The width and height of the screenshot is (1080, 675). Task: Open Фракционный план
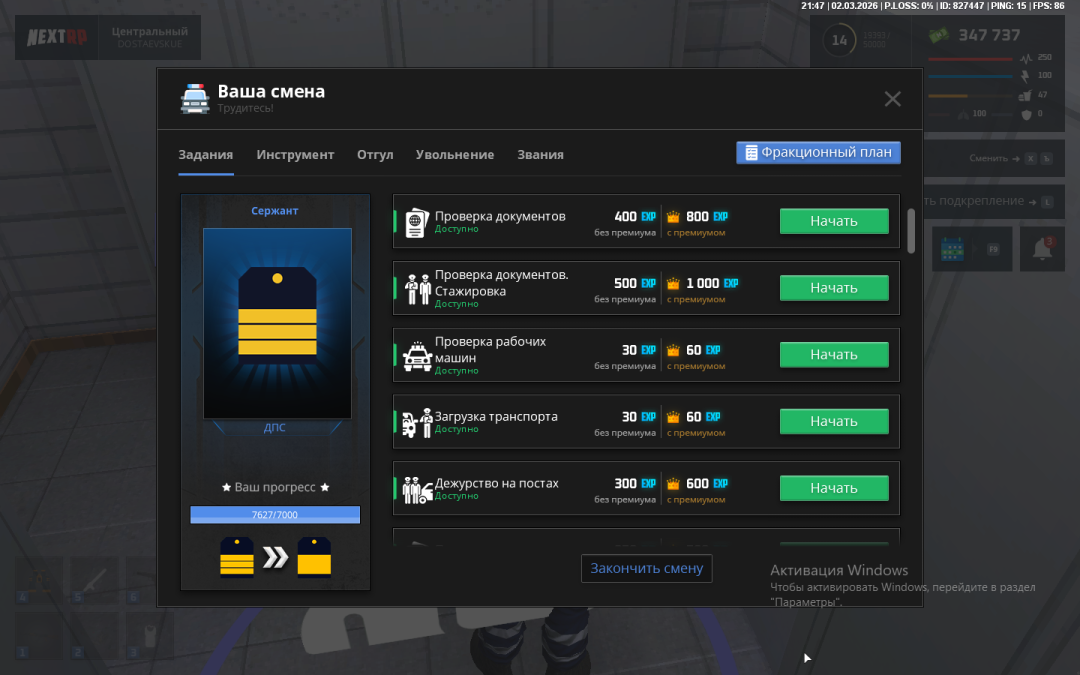tap(818, 153)
